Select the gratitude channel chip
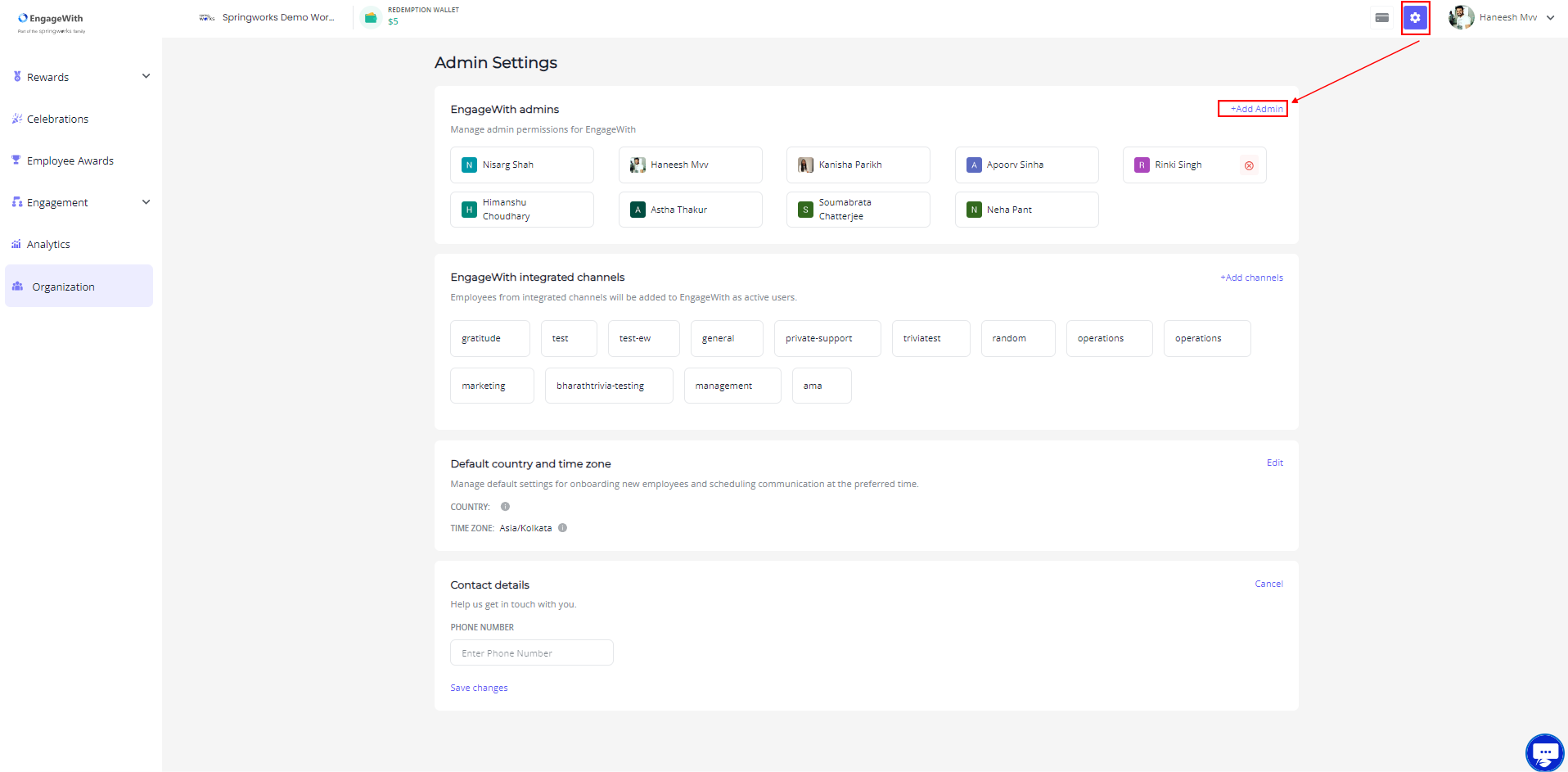This screenshot has height=772, width=1568. (489, 338)
